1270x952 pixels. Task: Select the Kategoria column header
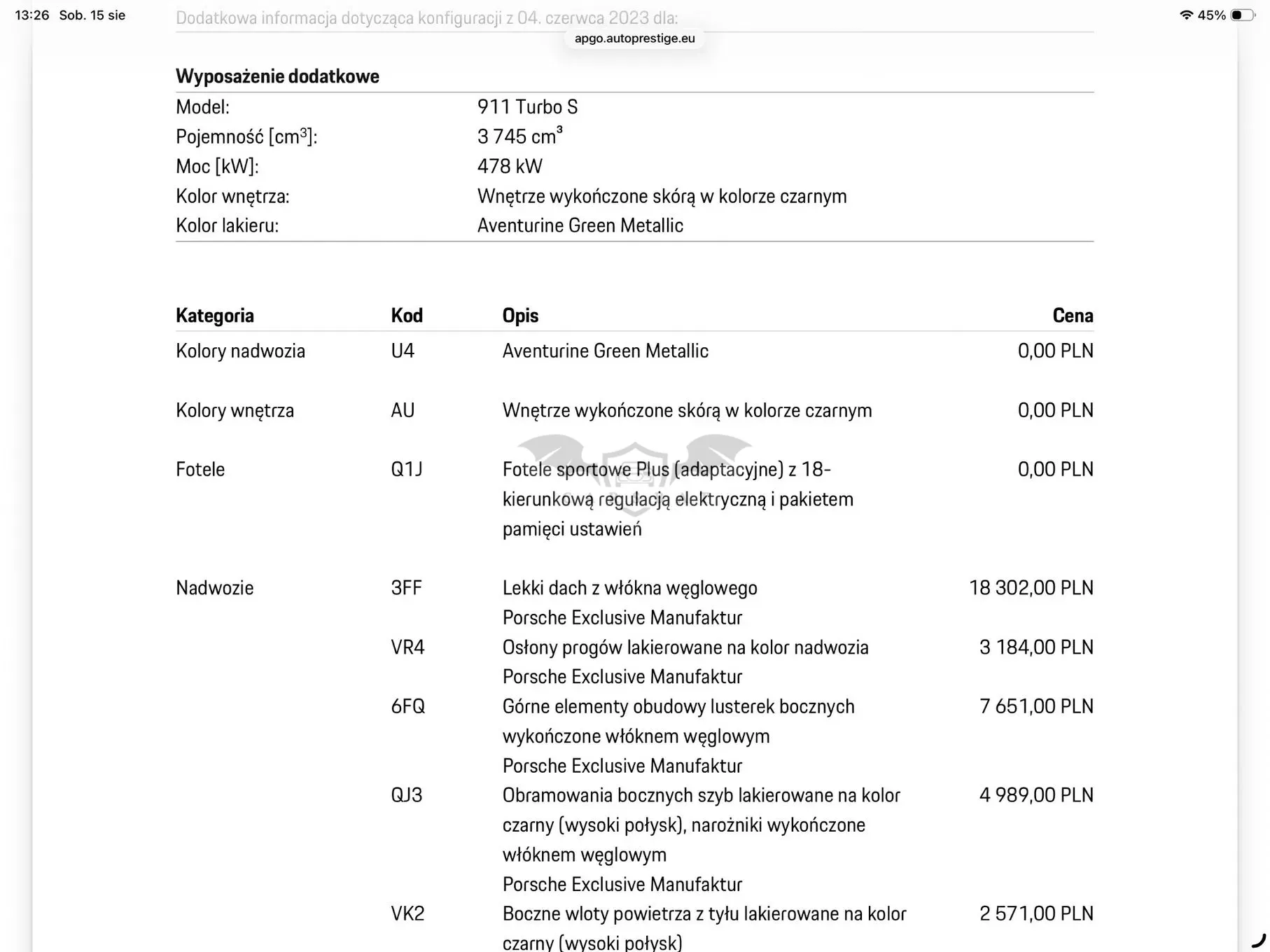pyautogui.click(x=215, y=316)
